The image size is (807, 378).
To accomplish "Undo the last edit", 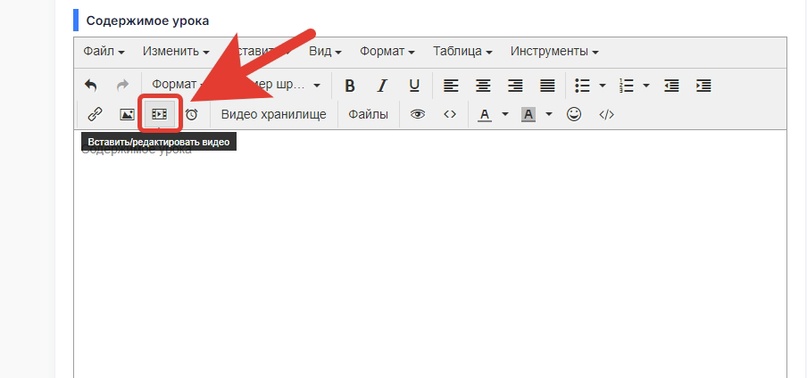I will click(x=91, y=85).
